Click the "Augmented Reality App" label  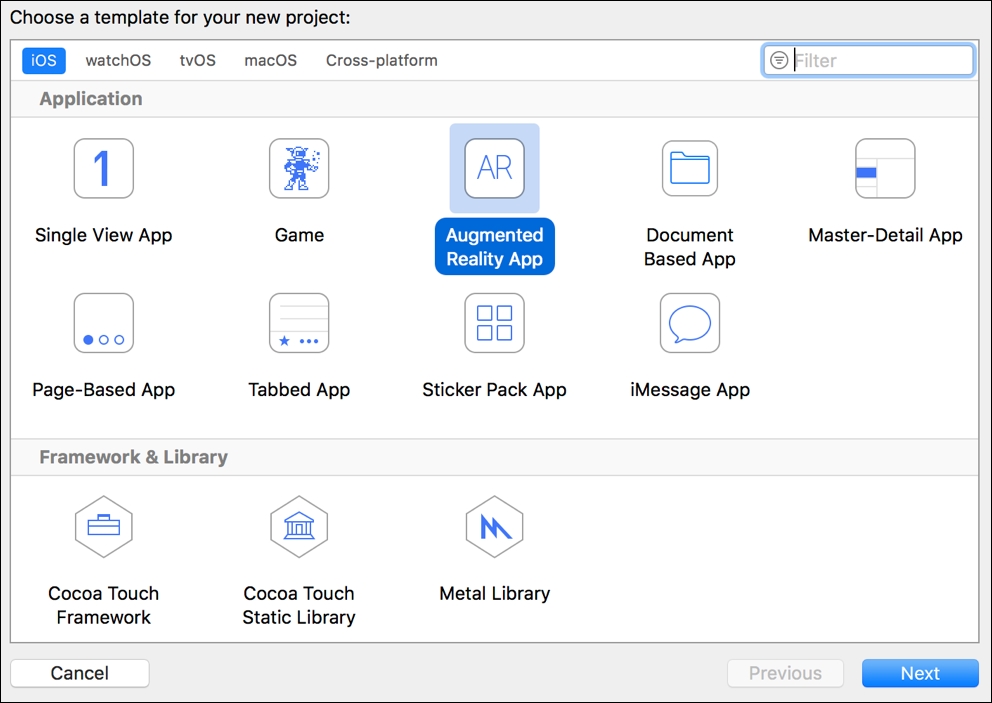click(495, 247)
